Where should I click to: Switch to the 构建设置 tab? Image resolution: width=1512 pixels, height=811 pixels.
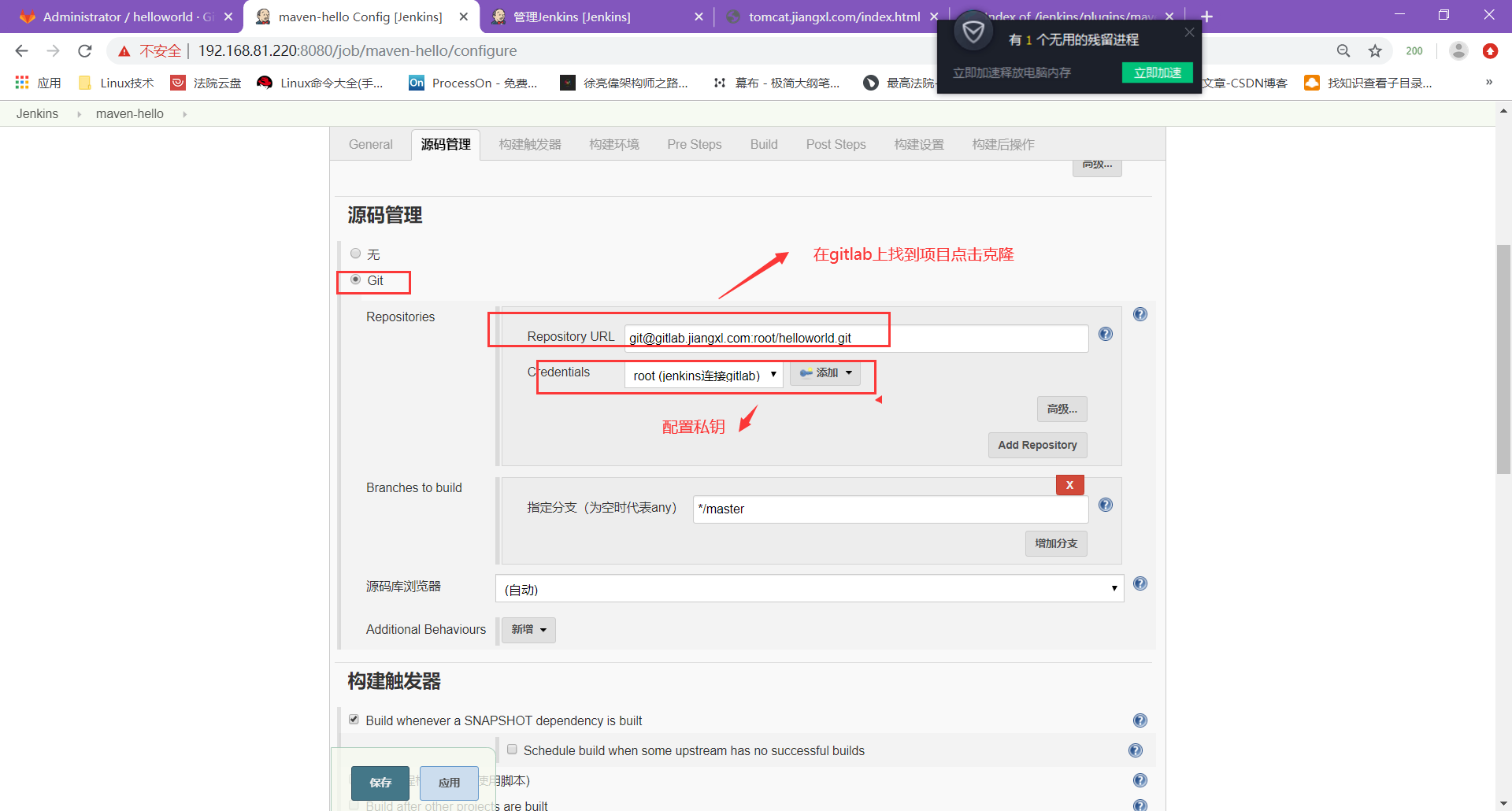point(919,144)
